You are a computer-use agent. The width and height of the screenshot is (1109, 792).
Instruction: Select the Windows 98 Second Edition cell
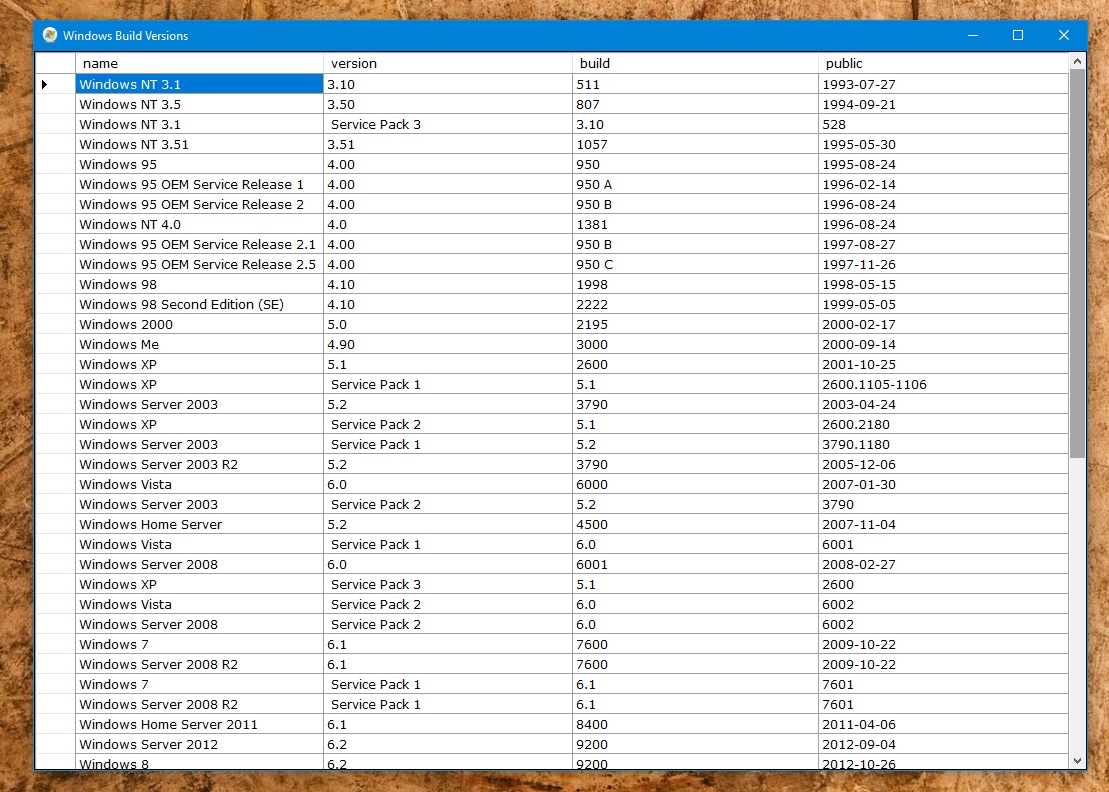click(199, 304)
